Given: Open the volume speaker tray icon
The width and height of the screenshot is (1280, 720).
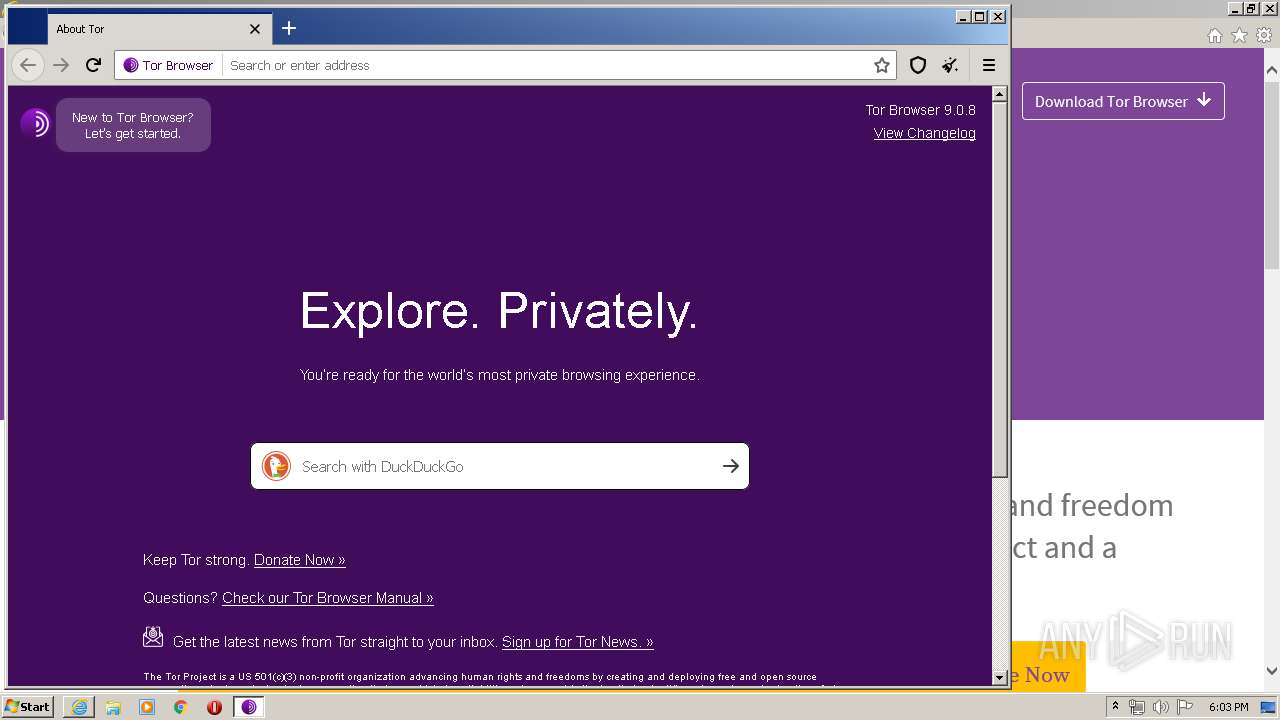Looking at the screenshot, I should (1161, 707).
